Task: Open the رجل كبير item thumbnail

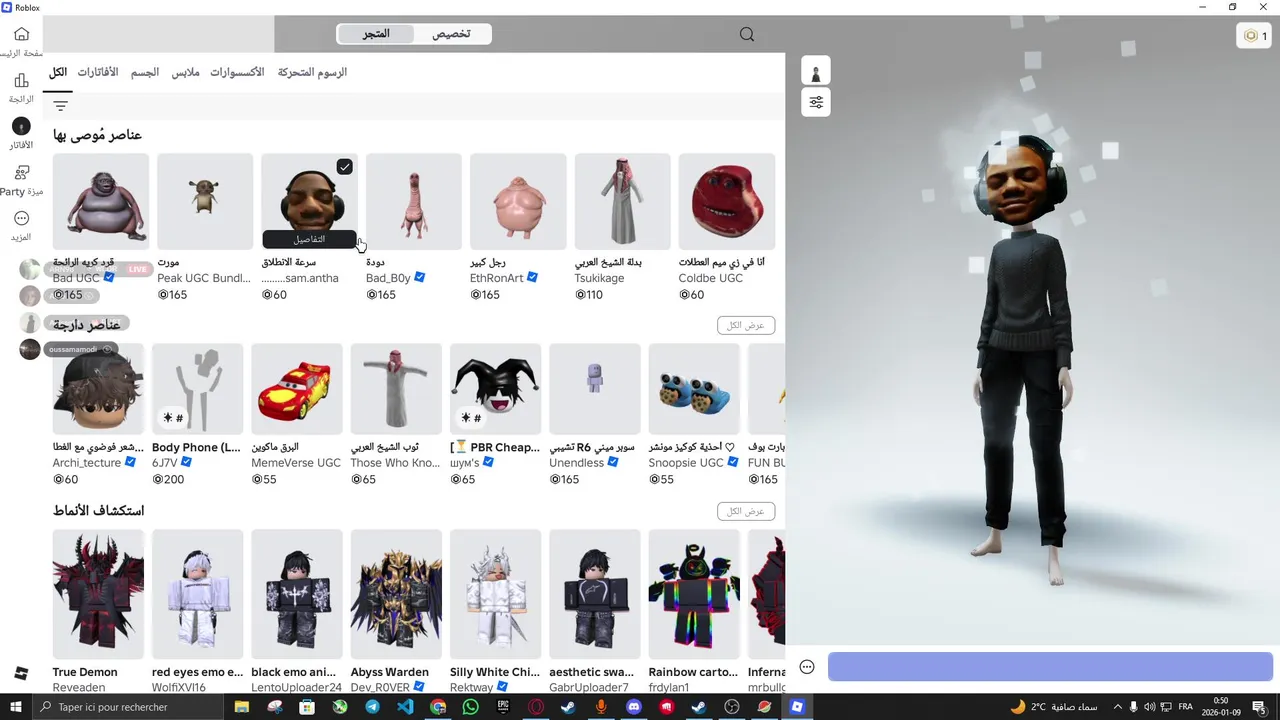Action: click(518, 201)
